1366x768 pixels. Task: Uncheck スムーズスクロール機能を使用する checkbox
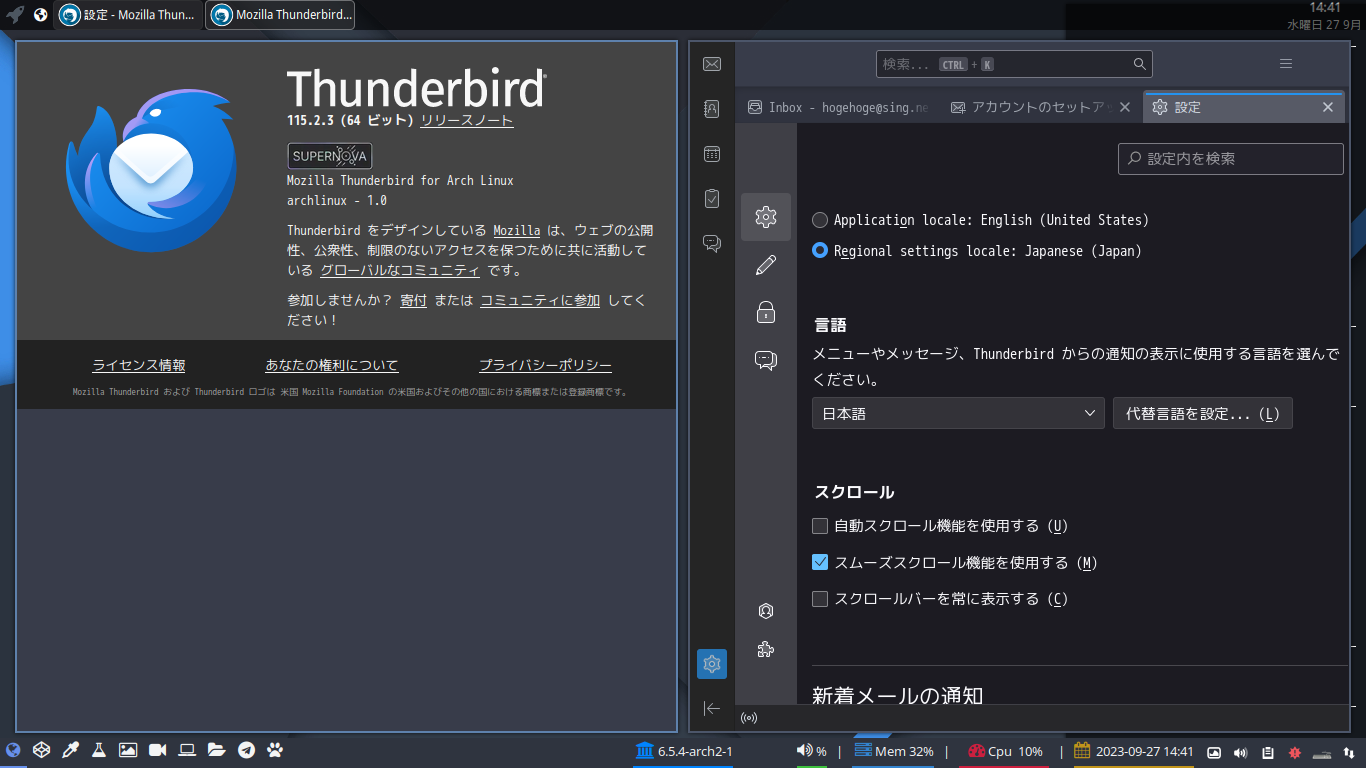click(x=820, y=562)
